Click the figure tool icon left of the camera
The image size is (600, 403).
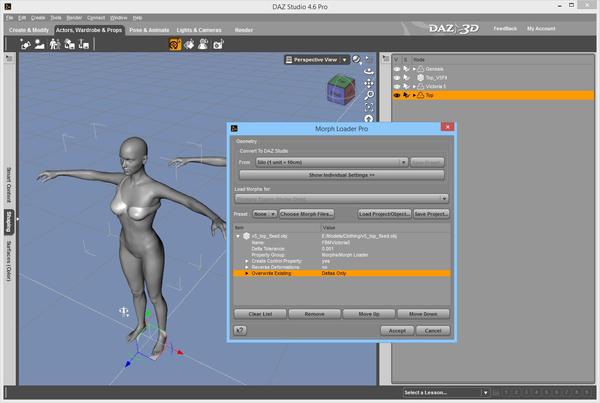point(203,44)
